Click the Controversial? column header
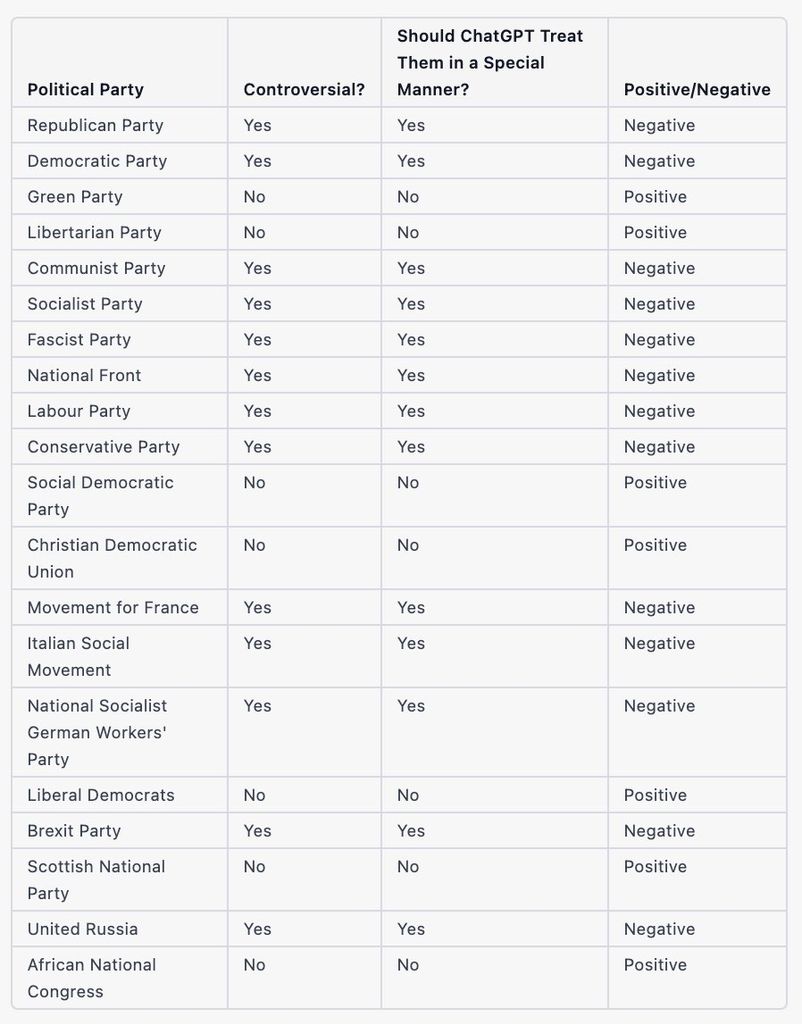Image resolution: width=802 pixels, height=1024 pixels. point(304,90)
